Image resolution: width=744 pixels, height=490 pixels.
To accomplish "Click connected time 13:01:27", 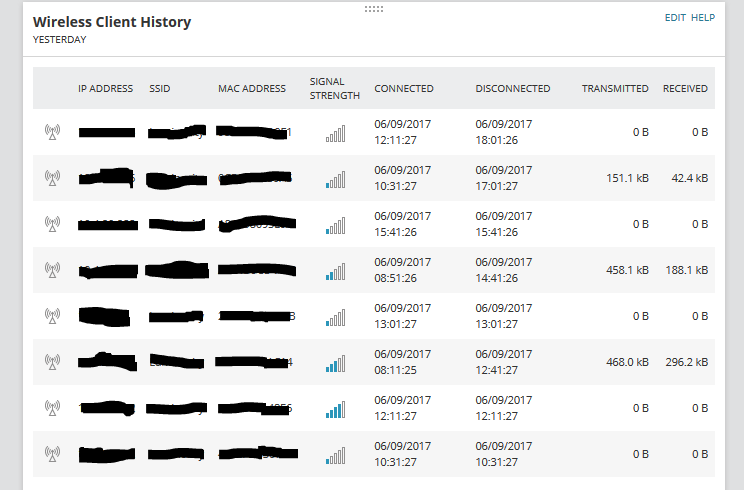I will [x=395, y=324].
